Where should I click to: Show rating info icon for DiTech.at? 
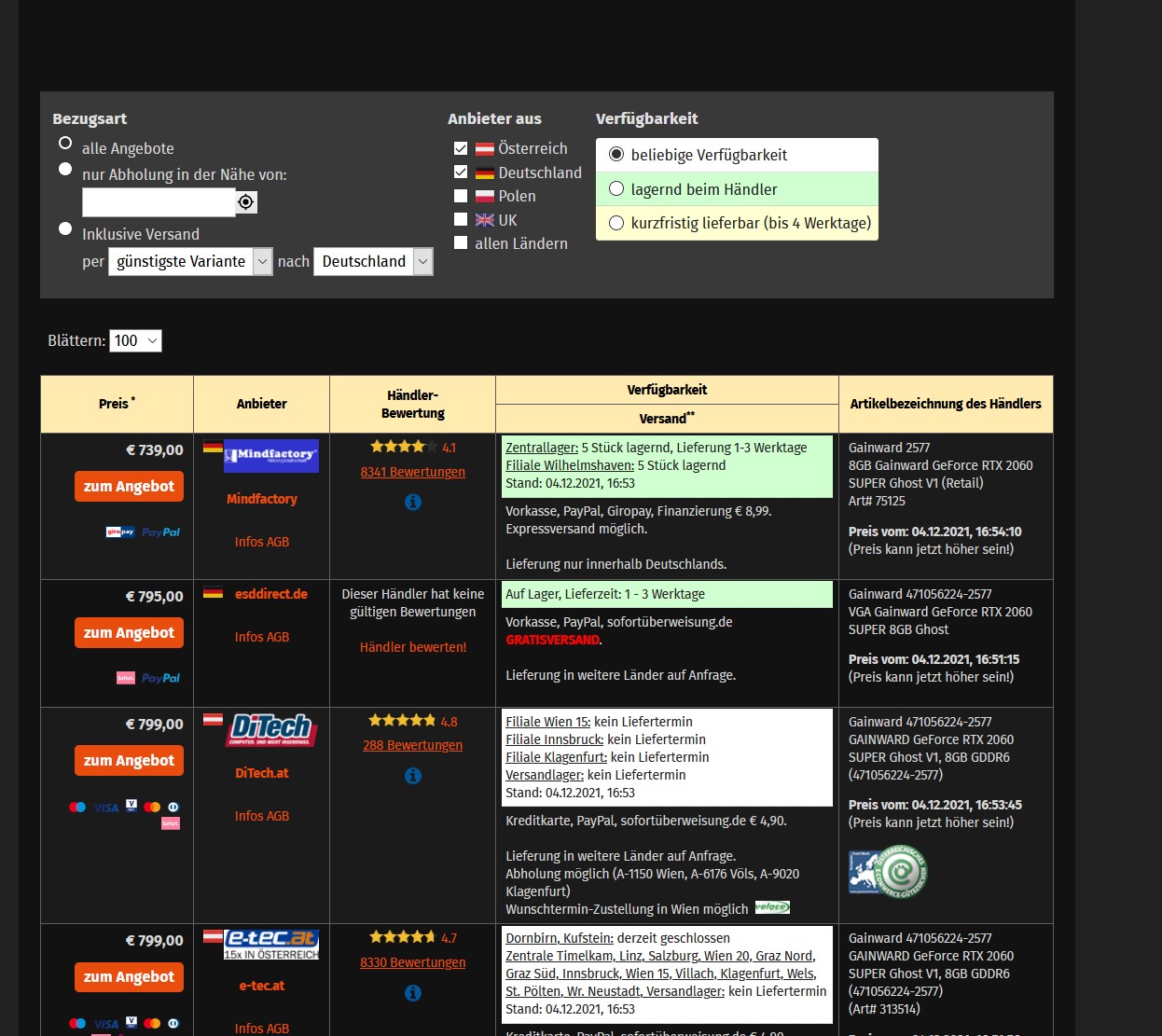point(413,776)
